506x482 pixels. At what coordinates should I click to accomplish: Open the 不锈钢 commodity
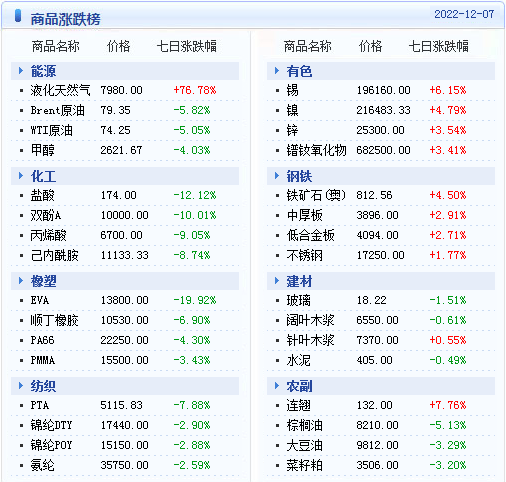pos(305,255)
